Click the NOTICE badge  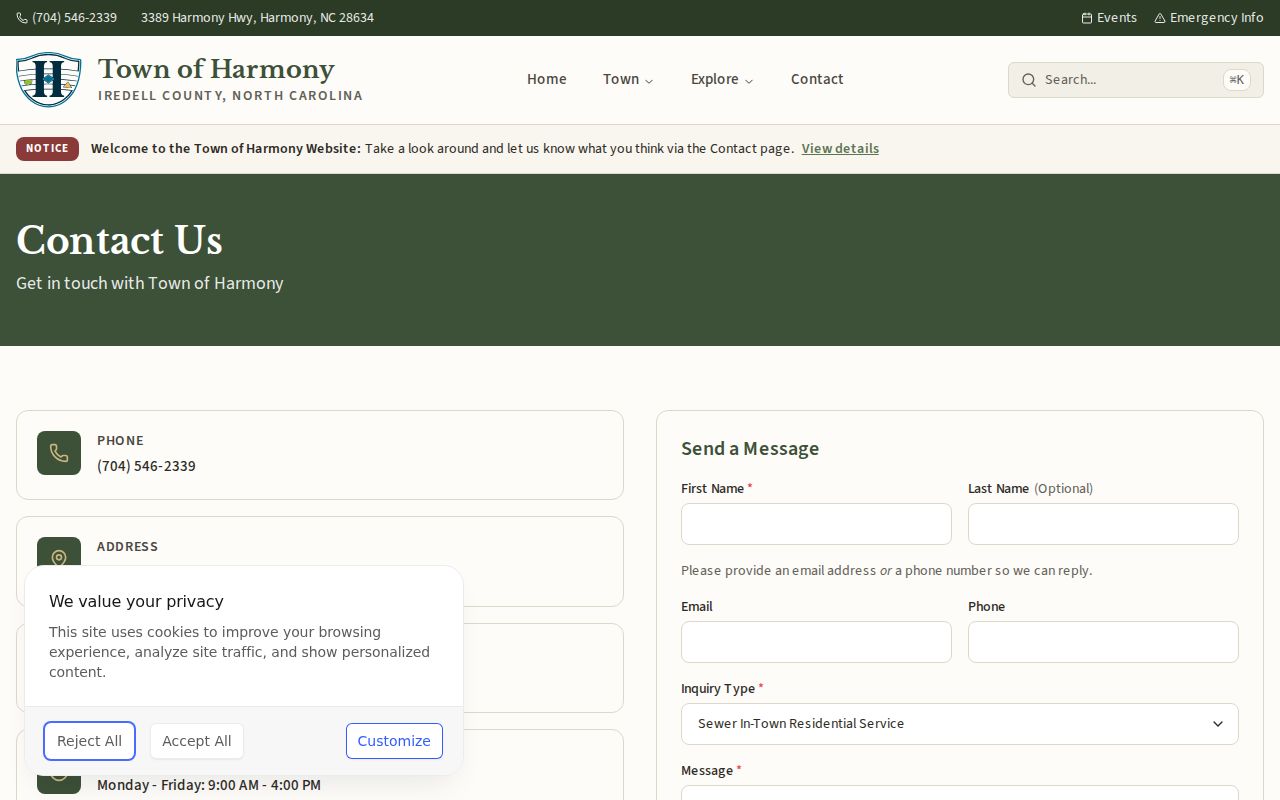point(47,148)
